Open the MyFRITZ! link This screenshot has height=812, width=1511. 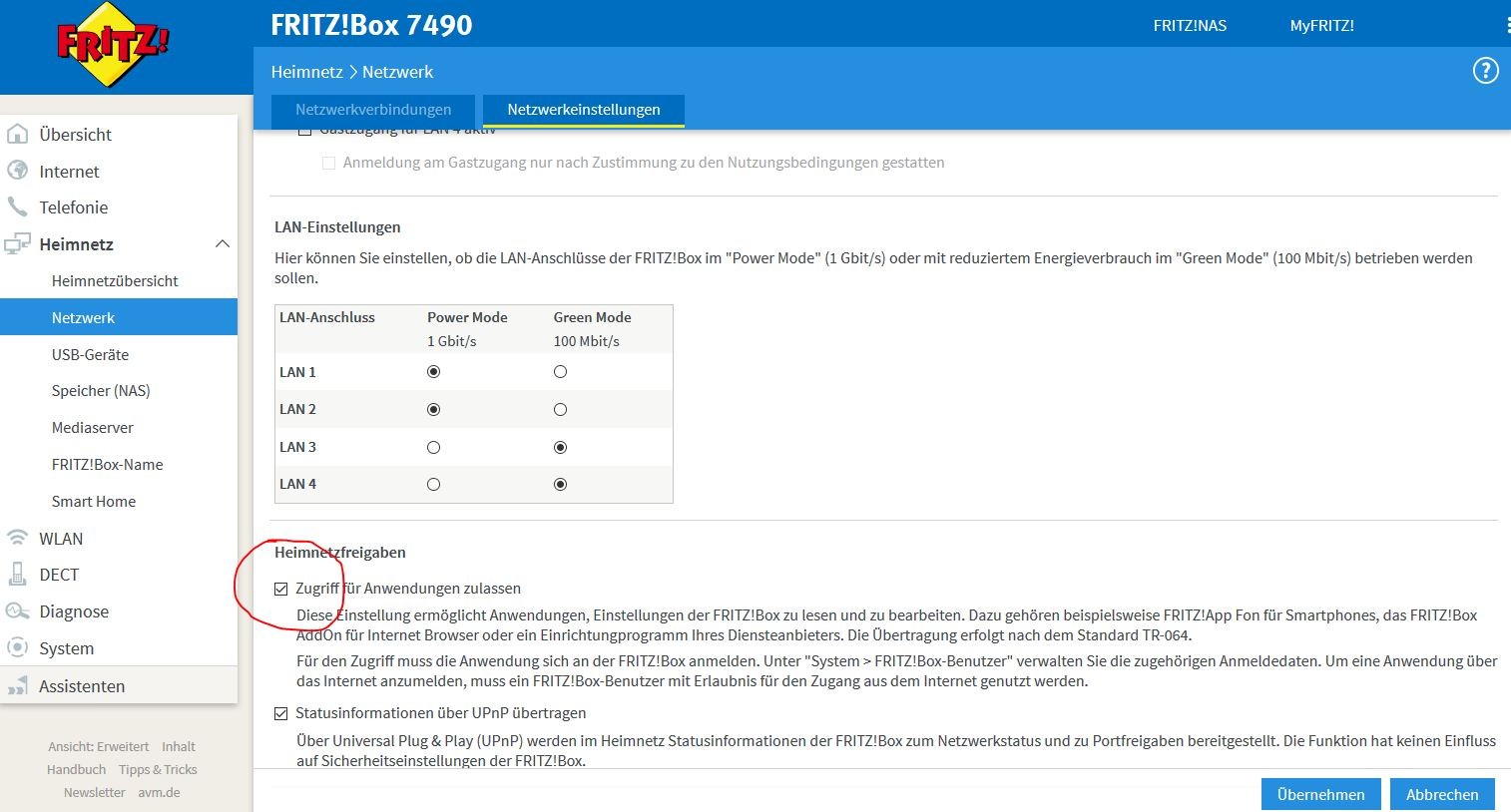1321,25
